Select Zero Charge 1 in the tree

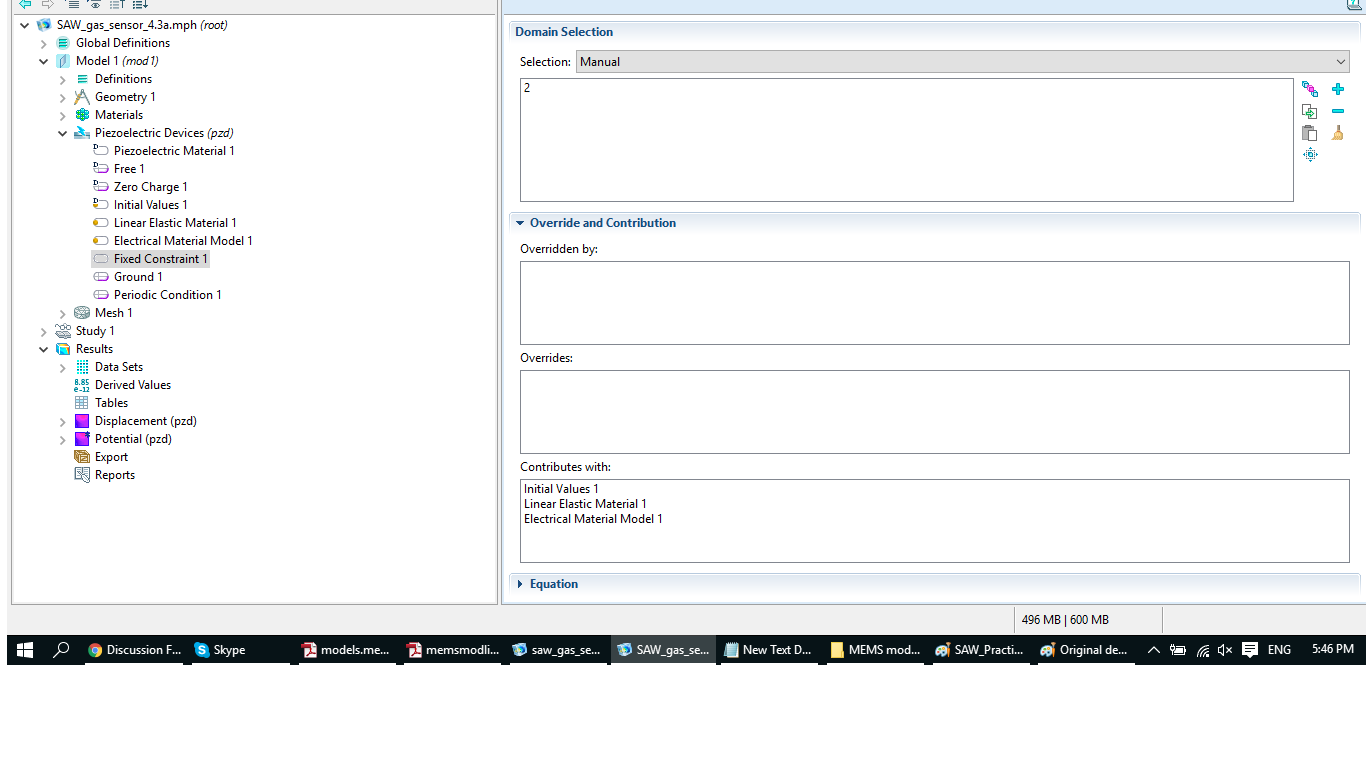coord(150,187)
